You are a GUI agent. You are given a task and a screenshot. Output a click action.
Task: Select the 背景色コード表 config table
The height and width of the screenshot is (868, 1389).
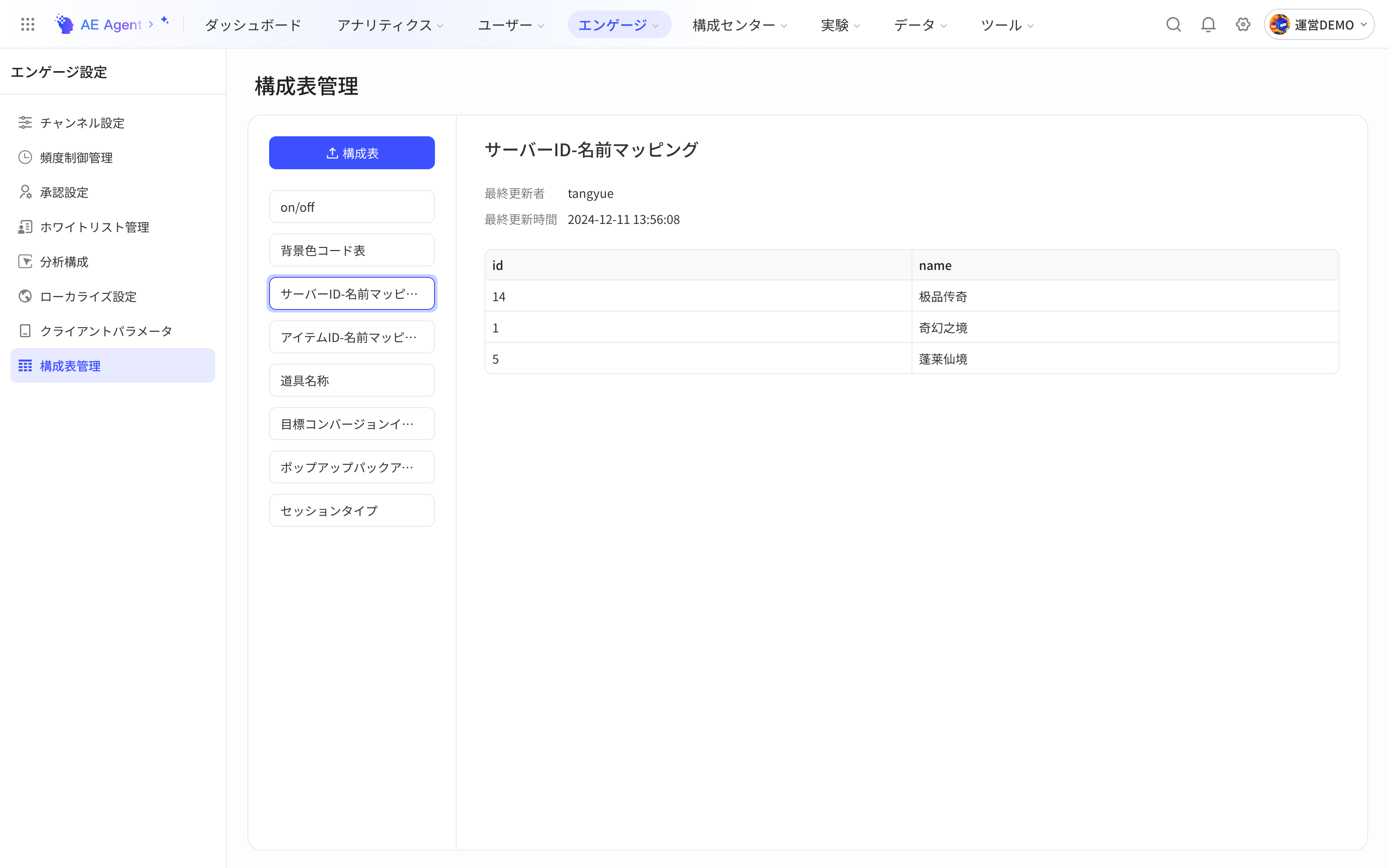pyautogui.click(x=352, y=250)
